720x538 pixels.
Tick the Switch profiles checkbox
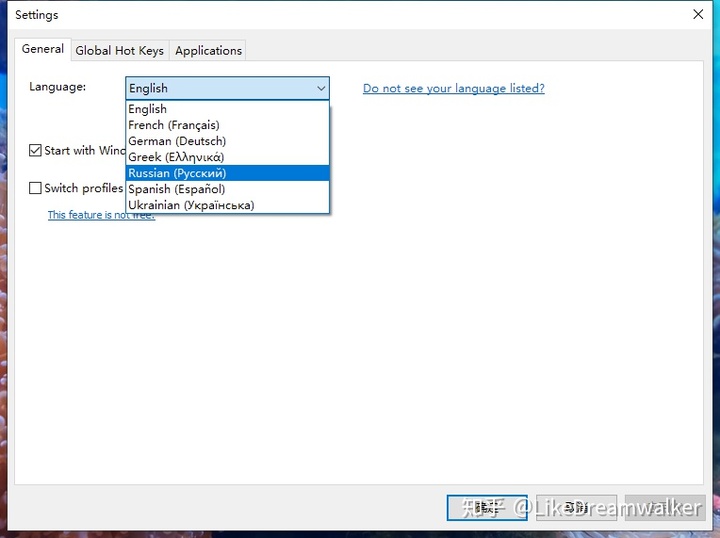35,188
